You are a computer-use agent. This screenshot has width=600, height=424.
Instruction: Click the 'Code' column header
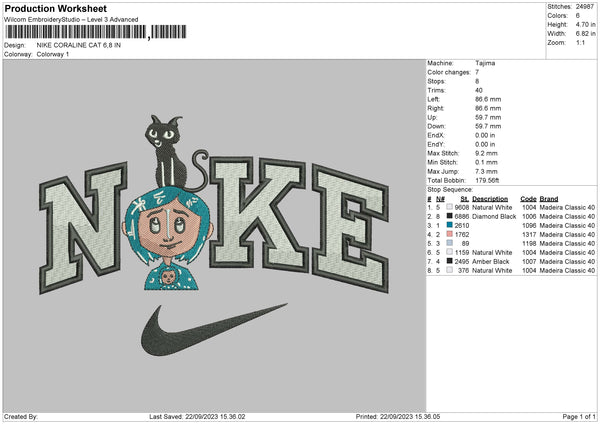click(x=528, y=199)
